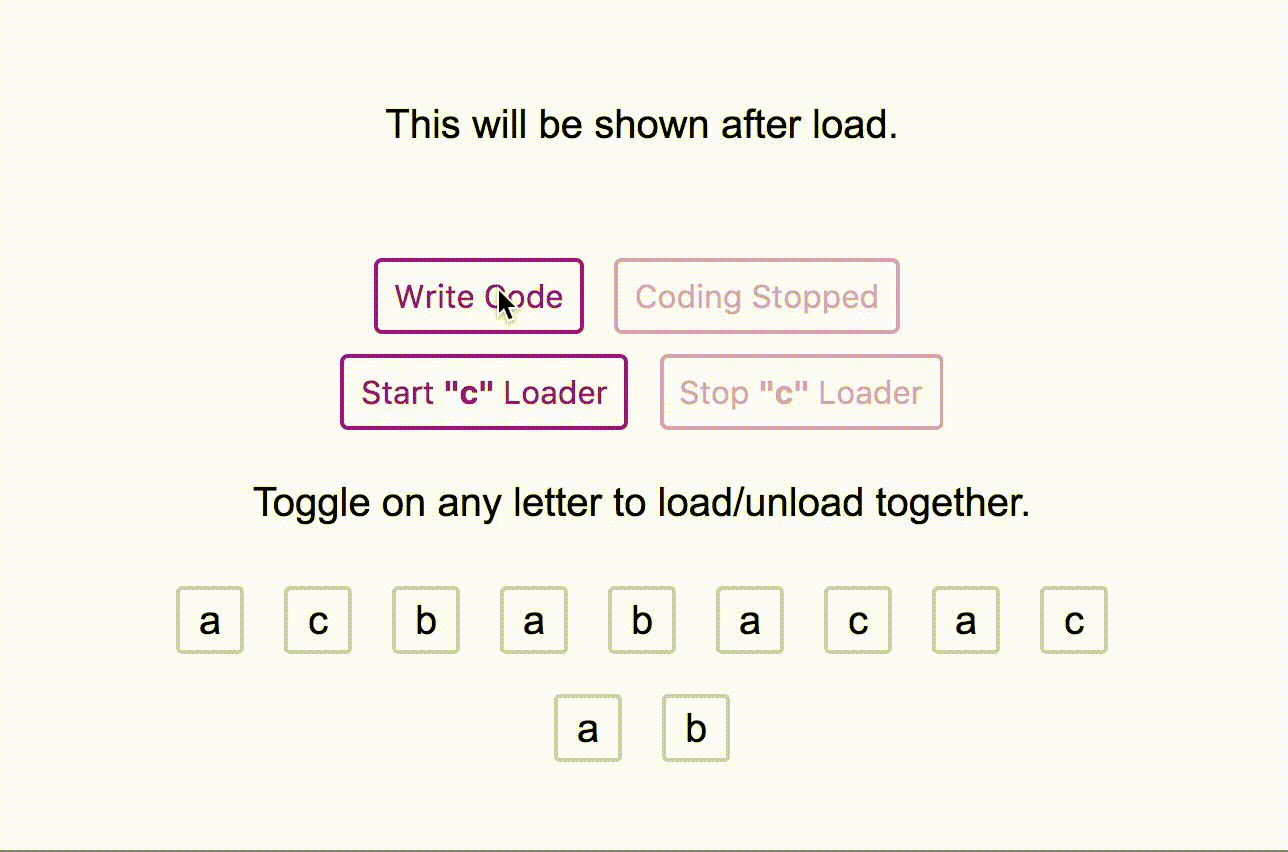
Task: Click the Stop "c" Loader button
Action: point(800,392)
